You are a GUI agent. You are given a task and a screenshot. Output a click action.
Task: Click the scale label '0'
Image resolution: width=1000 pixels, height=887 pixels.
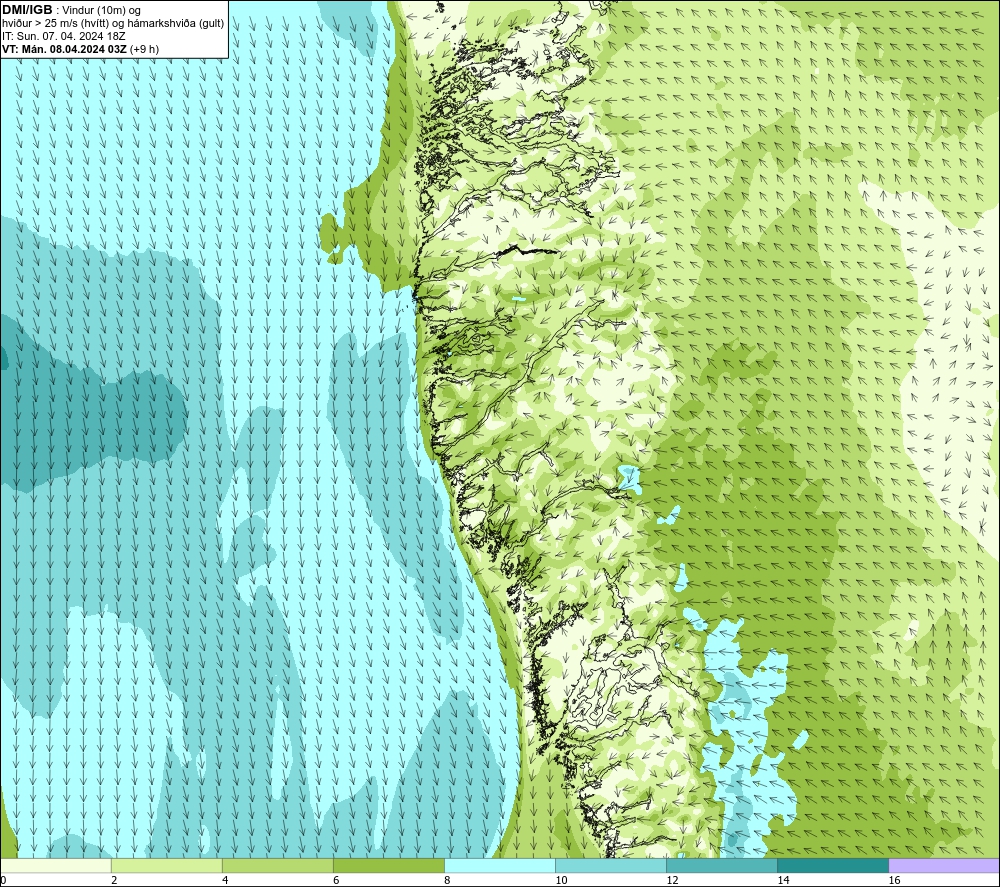pos(3,880)
